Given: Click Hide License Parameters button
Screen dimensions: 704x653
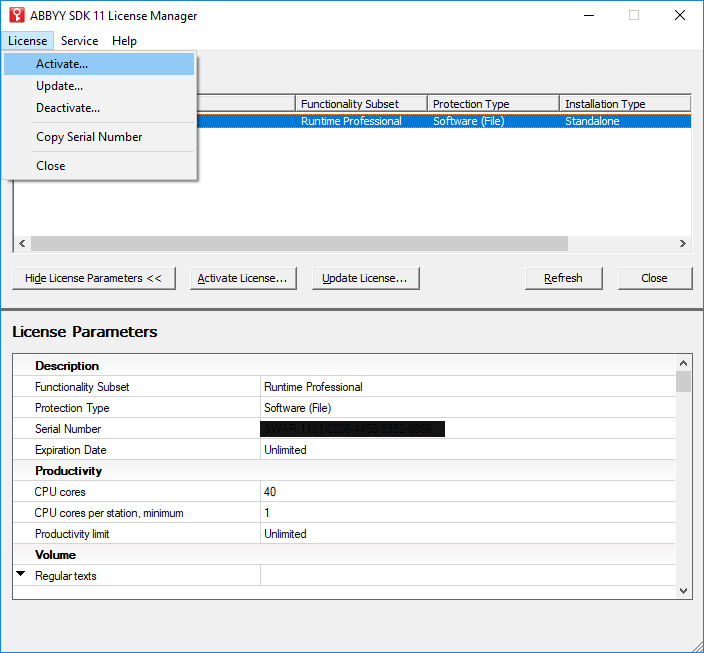Looking at the screenshot, I should pos(94,278).
